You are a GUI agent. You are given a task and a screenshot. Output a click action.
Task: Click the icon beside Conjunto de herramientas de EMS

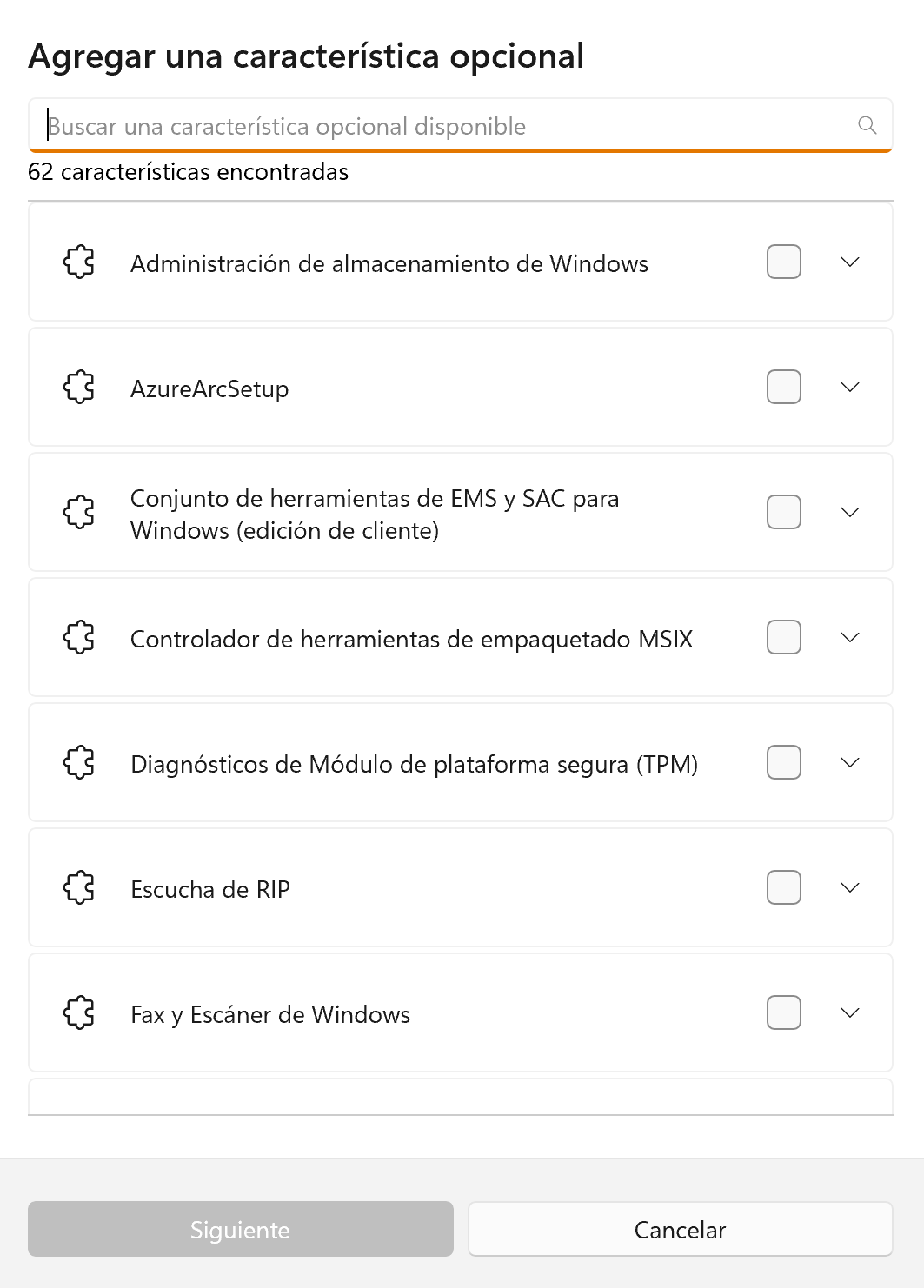tap(79, 513)
